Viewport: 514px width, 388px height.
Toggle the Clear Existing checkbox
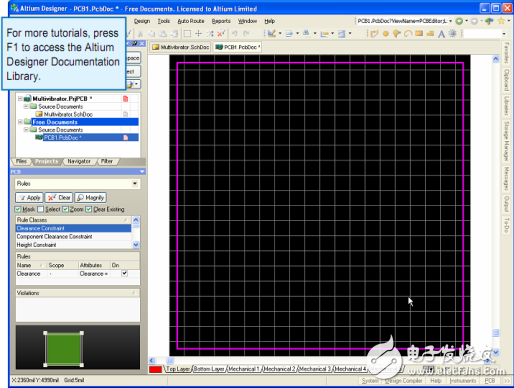[89, 209]
